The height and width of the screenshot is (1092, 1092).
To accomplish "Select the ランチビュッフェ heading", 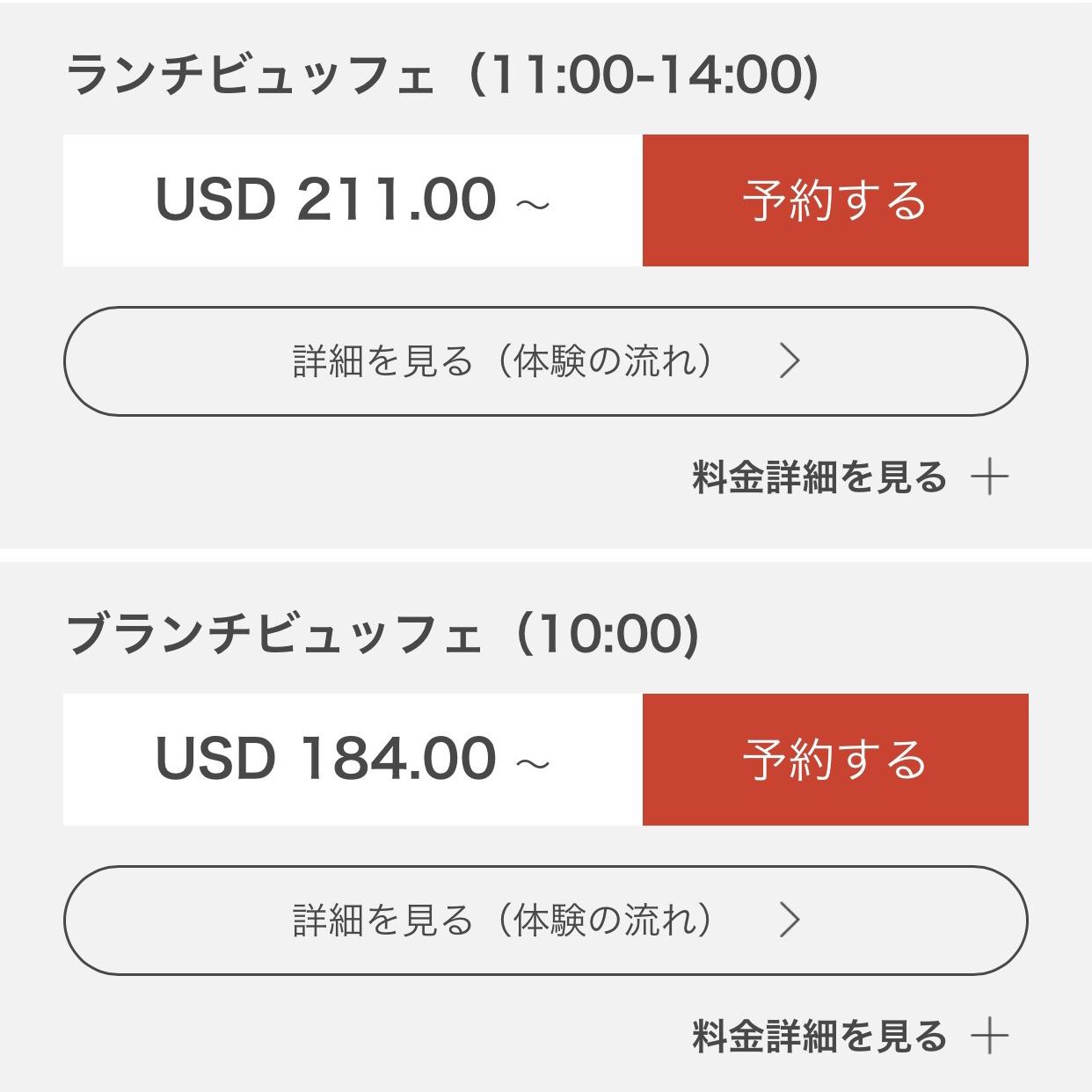I will tap(251, 76).
